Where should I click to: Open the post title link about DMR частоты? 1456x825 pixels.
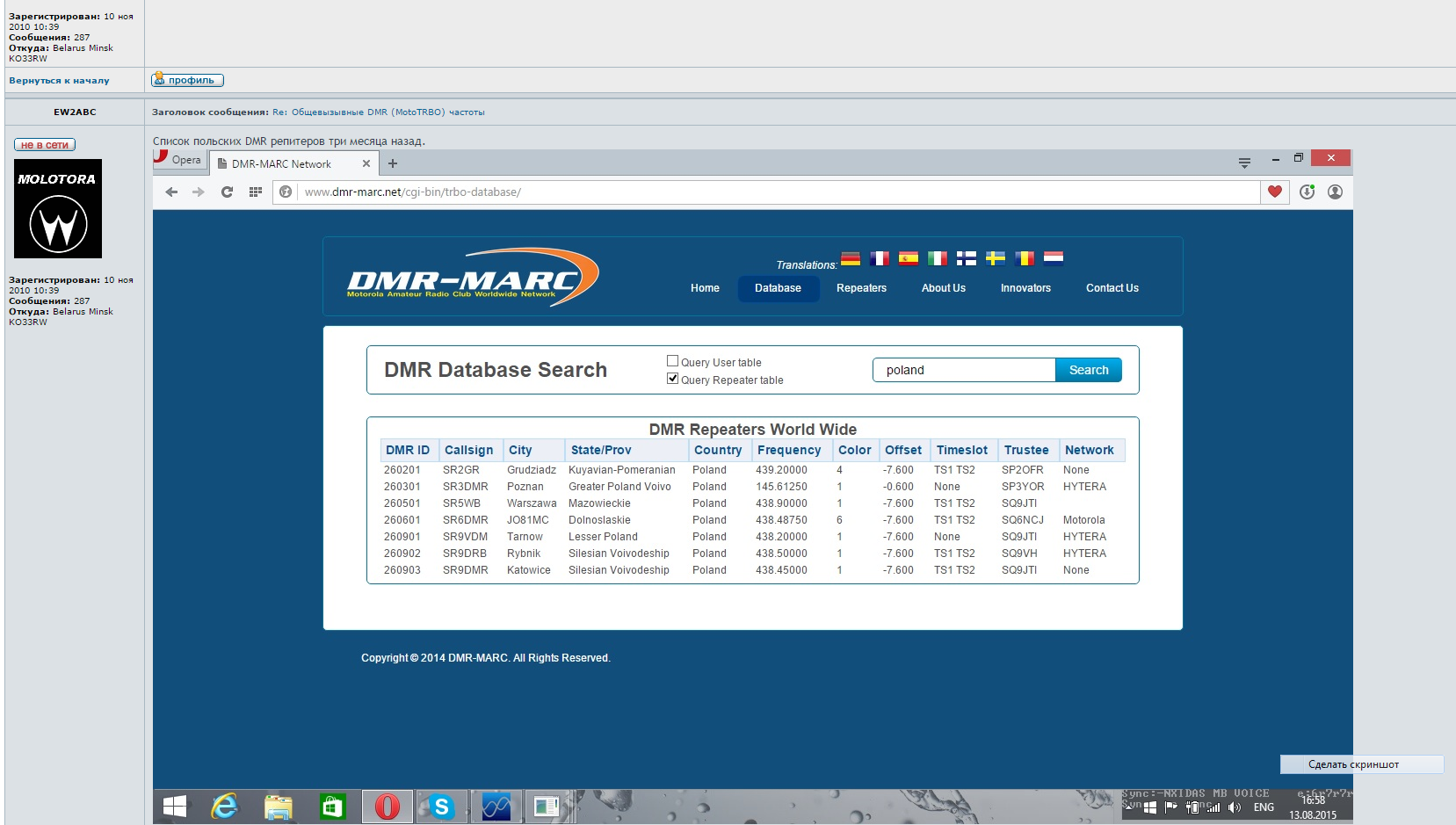[x=378, y=112]
